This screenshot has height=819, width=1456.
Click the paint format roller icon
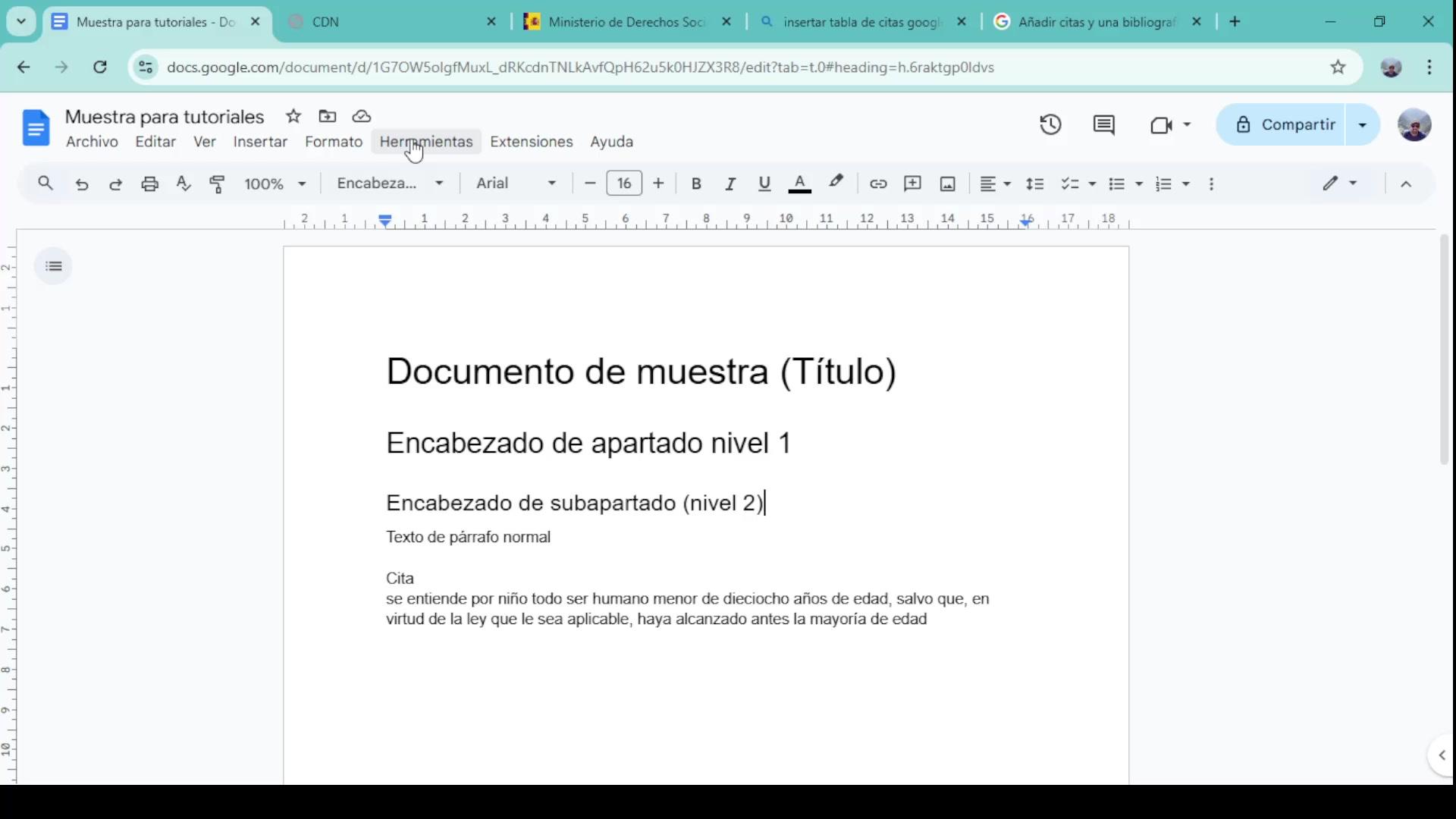(217, 184)
